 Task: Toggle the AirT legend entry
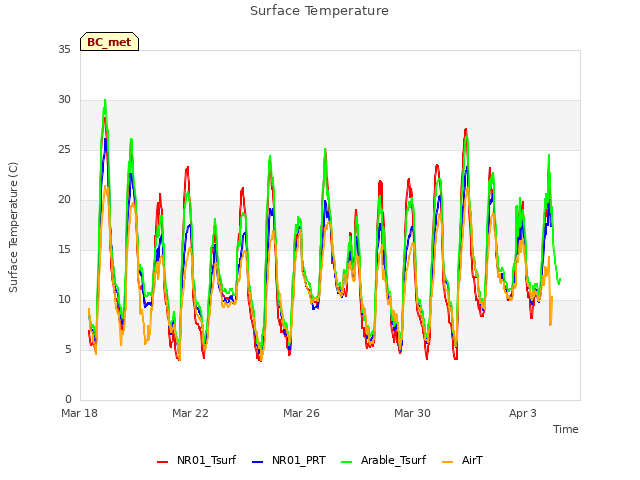click(462, 460)
